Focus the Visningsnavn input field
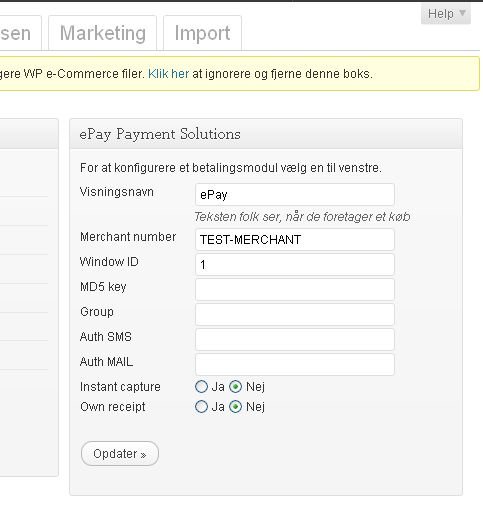This screenshot has height=528, width=483. coord(295,194)
